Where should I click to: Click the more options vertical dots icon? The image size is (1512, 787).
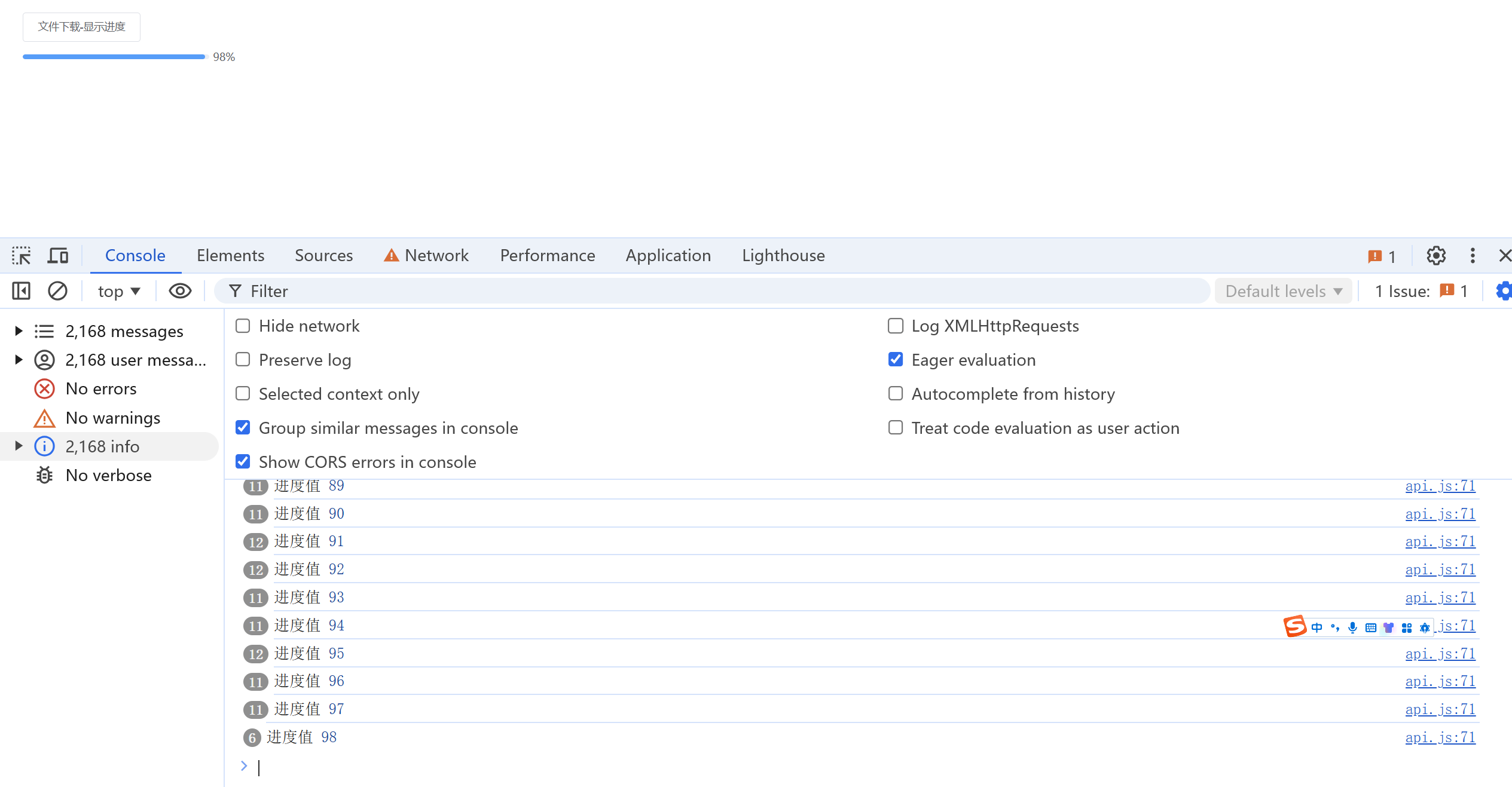tap(1471, 255)
